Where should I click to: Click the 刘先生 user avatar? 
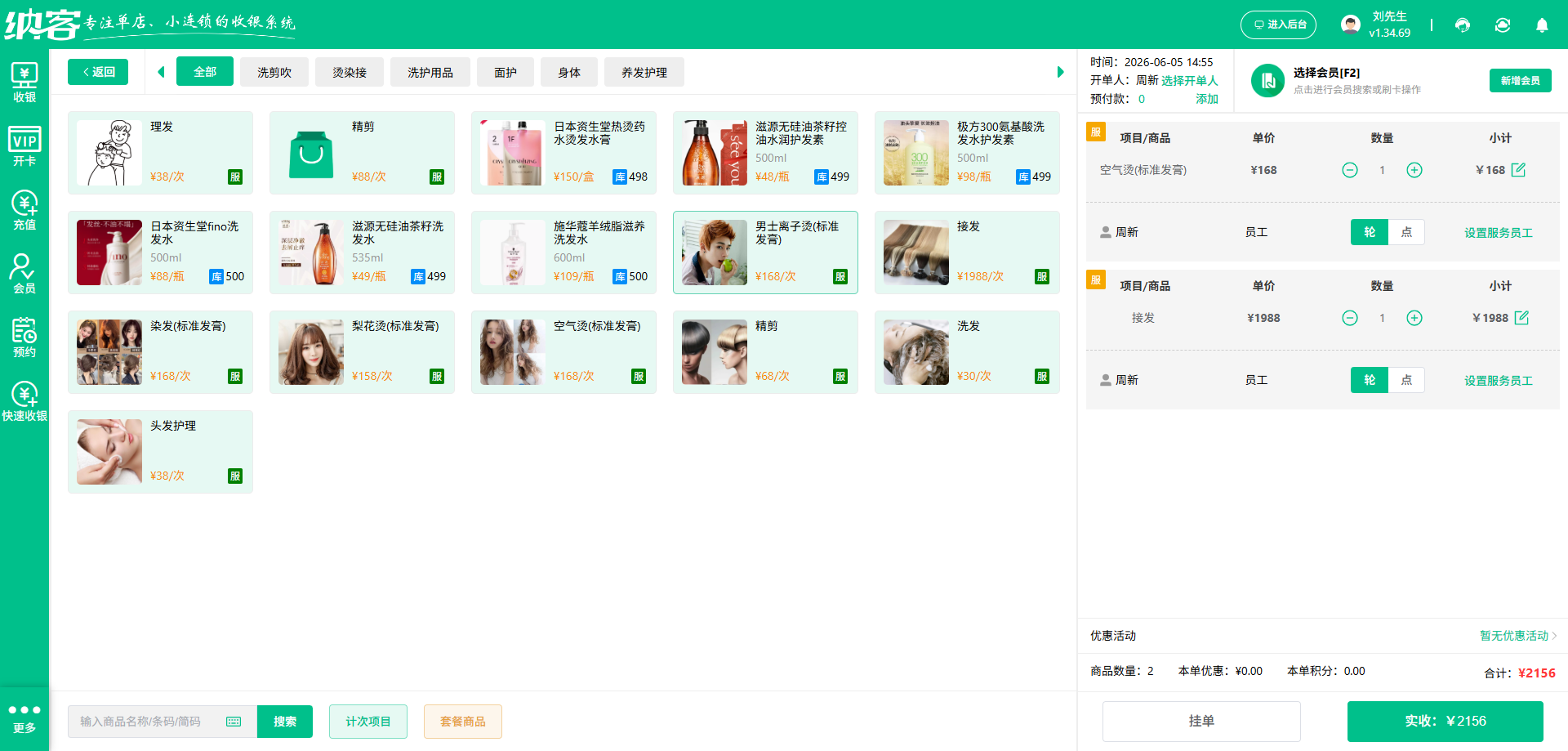(x=1351, y=25)
